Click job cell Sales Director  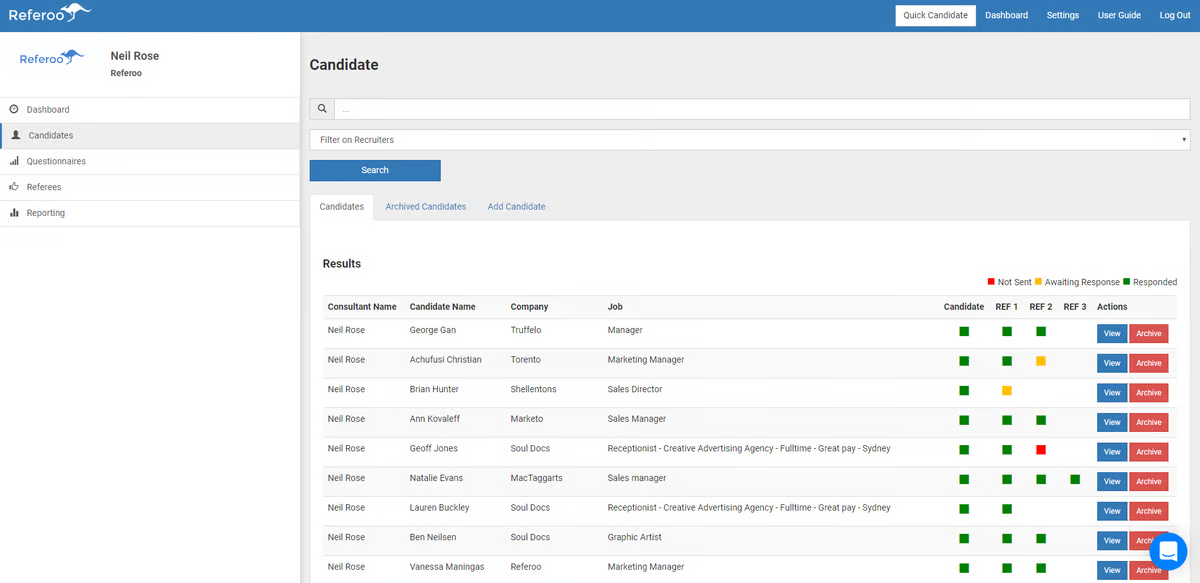click(635, 389)
